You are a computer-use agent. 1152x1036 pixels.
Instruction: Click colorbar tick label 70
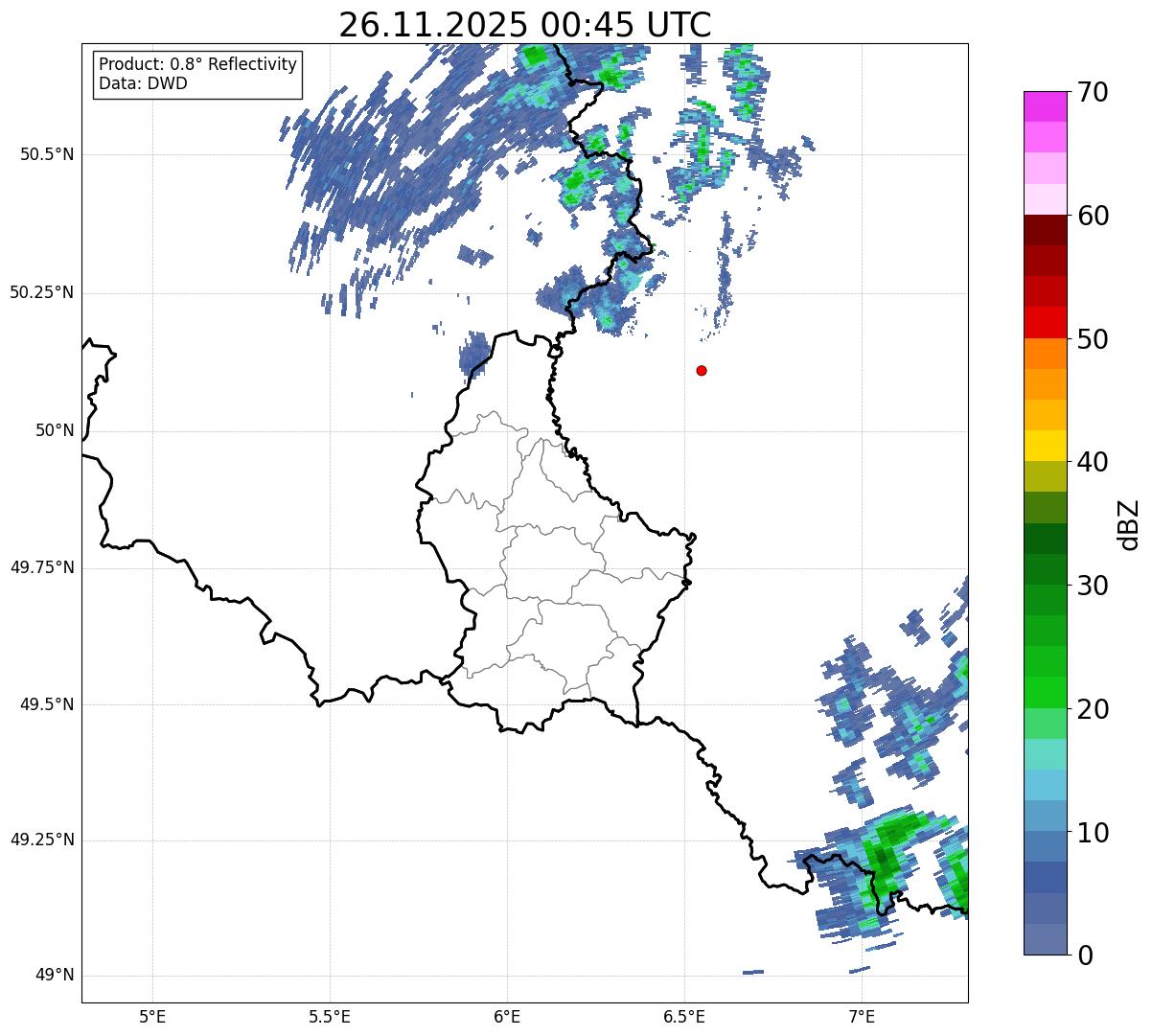[x=1093, y=93]
